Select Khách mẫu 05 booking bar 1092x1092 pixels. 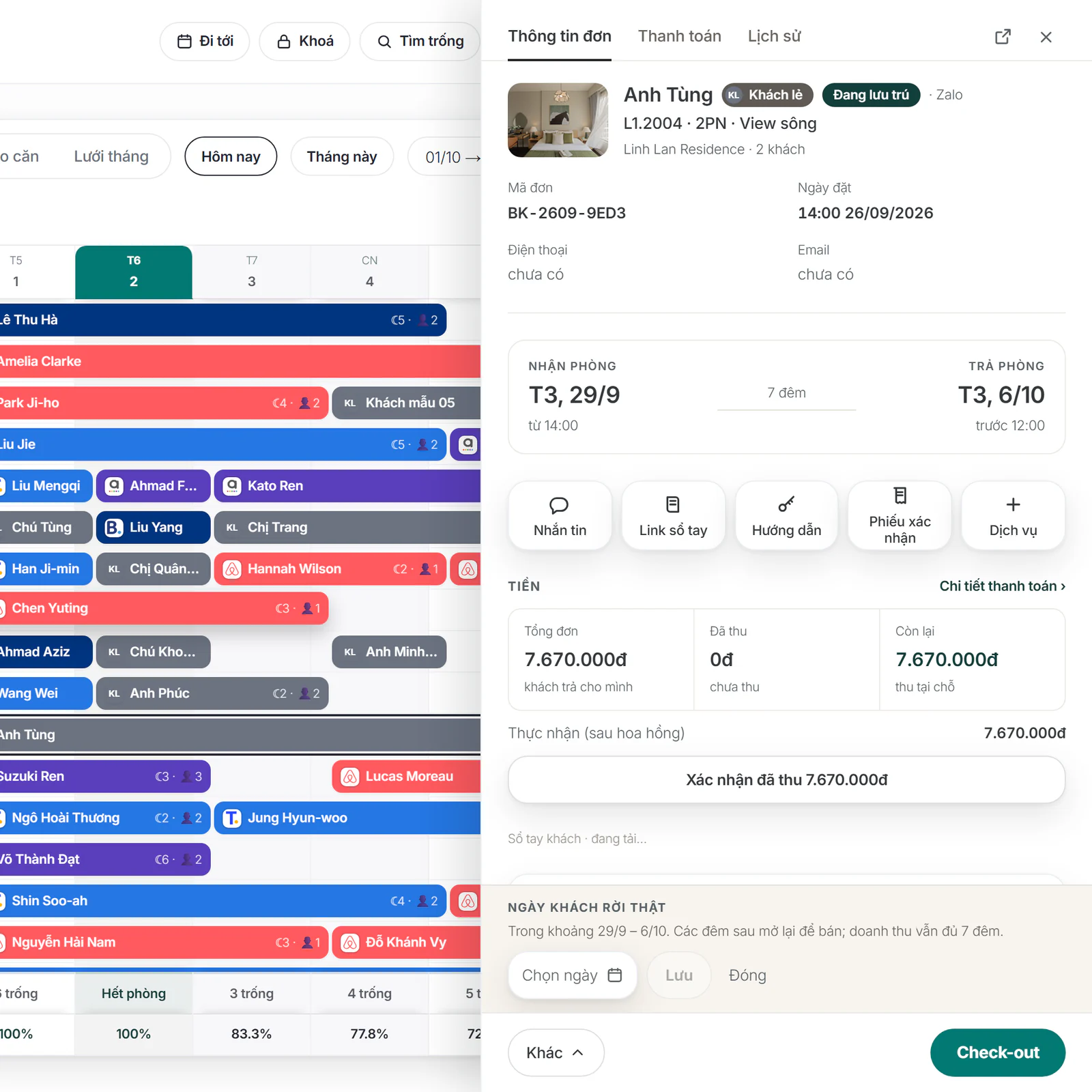(x=407, y=403)
